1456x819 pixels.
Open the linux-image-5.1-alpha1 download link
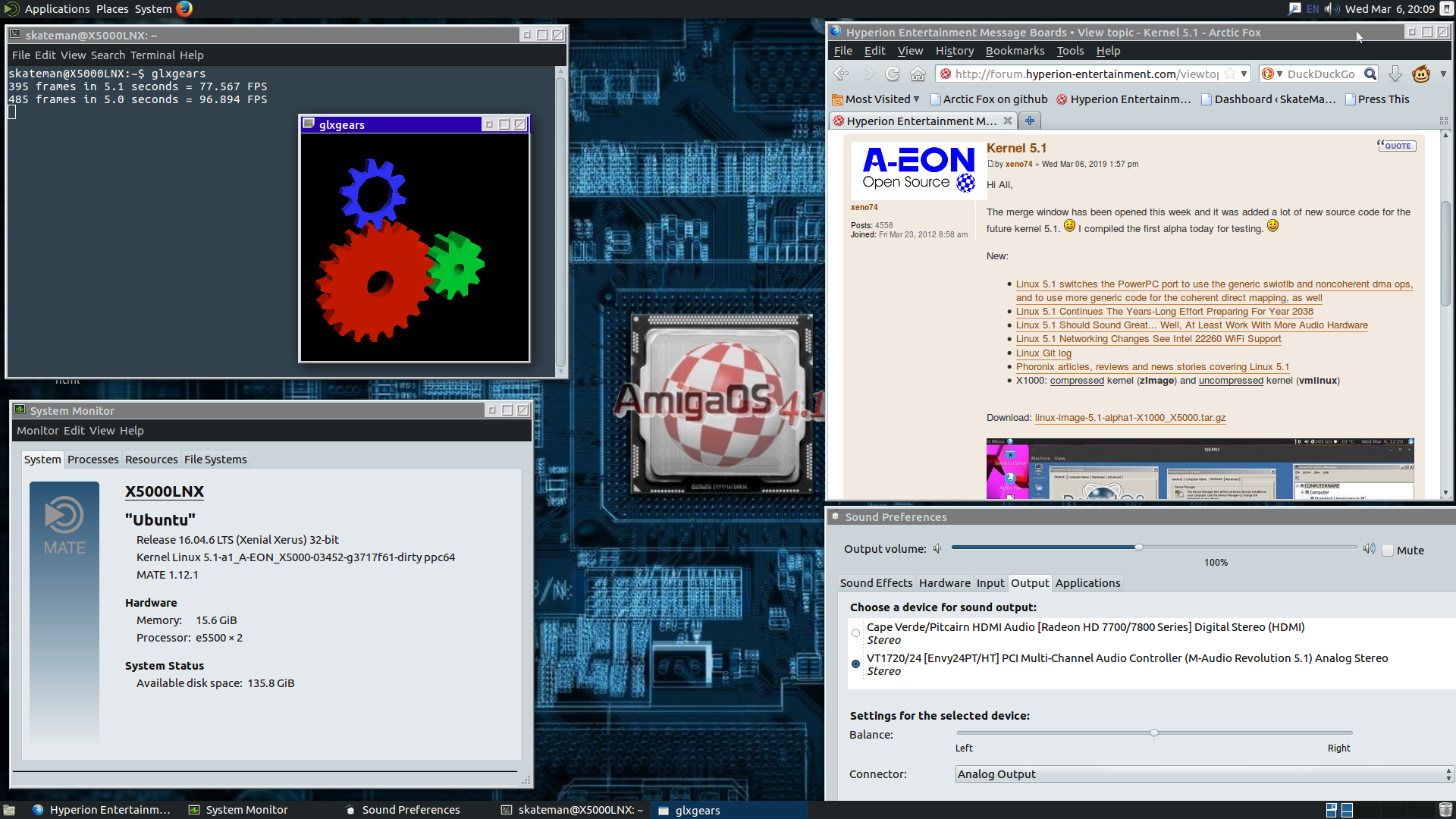[x=1130, y=418]
